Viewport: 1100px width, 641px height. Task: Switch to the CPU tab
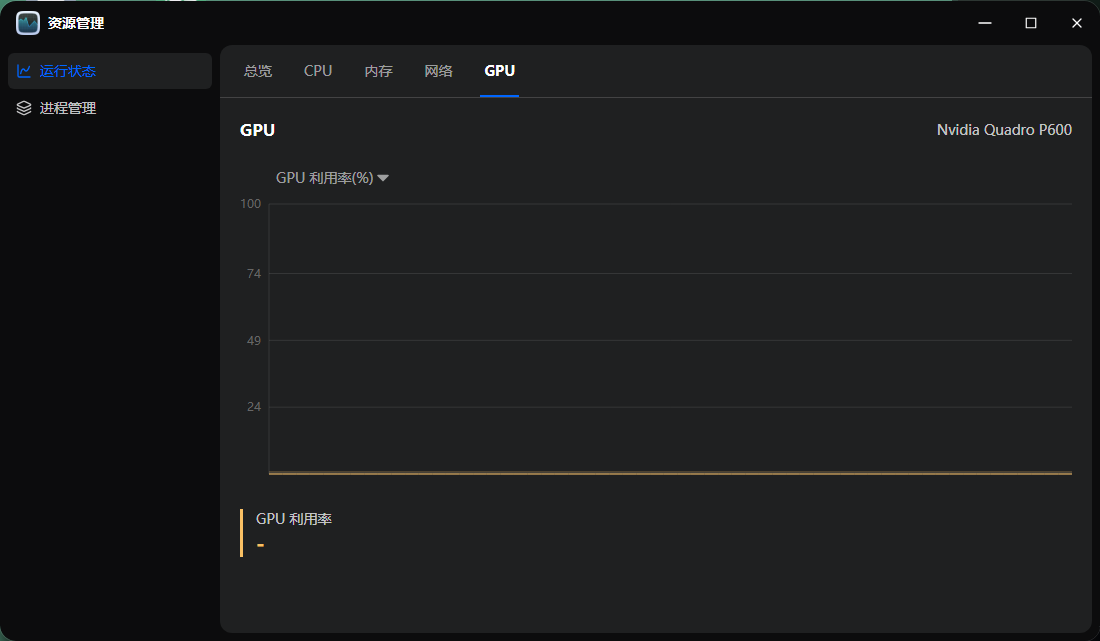[318, 71]
